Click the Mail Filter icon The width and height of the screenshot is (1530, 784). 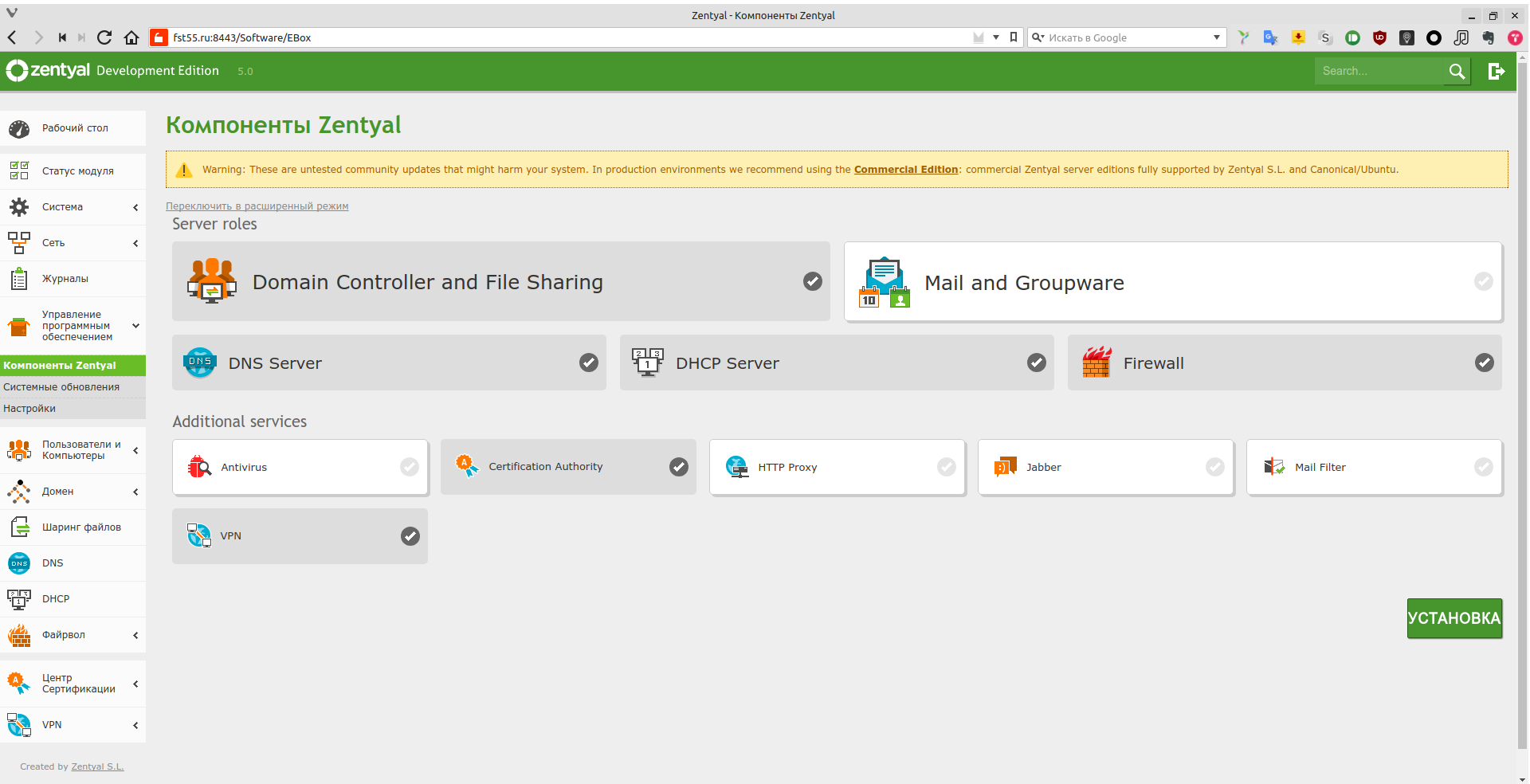click(1274, 467)
